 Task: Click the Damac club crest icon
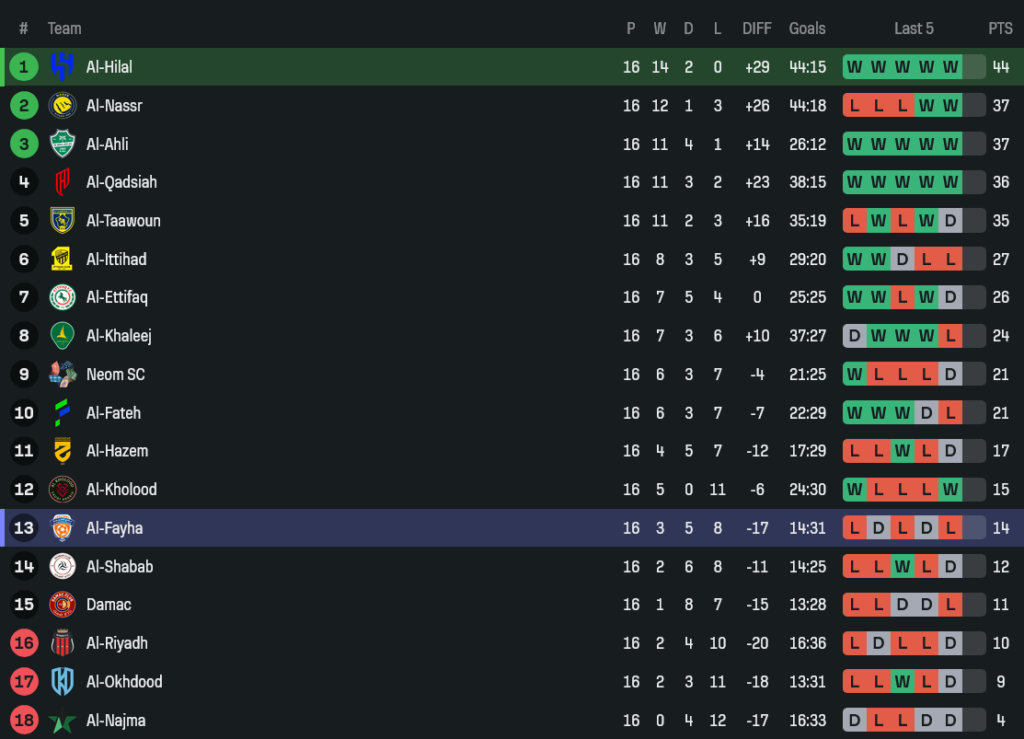(62, 604)
